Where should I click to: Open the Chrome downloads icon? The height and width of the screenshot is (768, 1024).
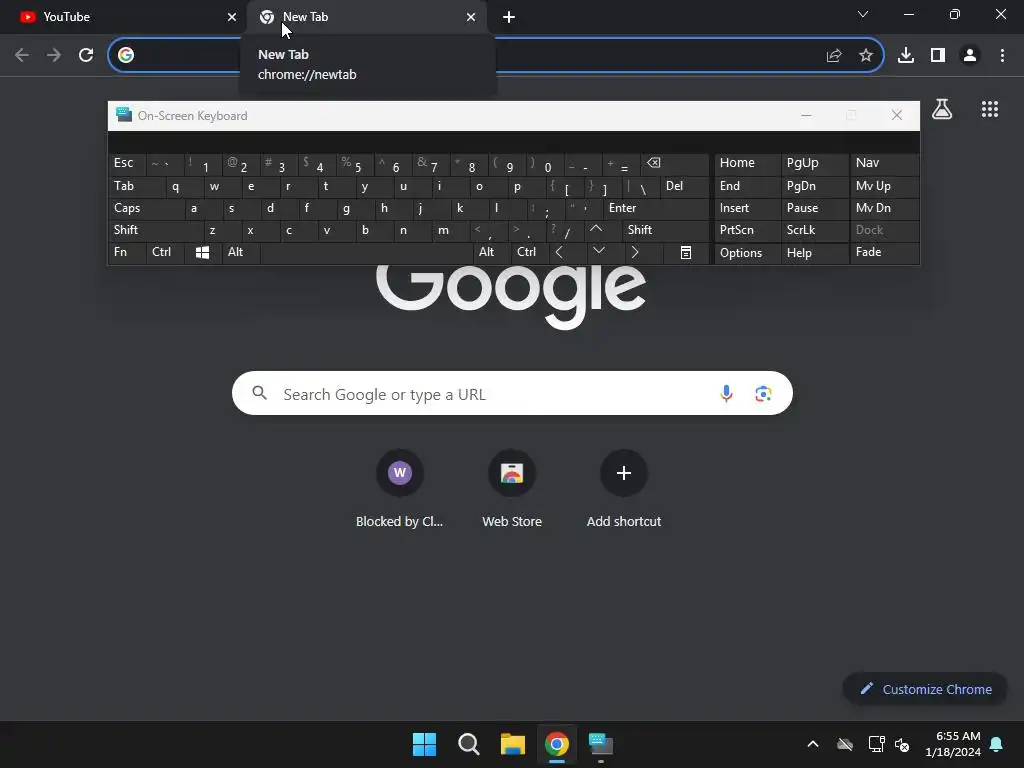[906, 56]
